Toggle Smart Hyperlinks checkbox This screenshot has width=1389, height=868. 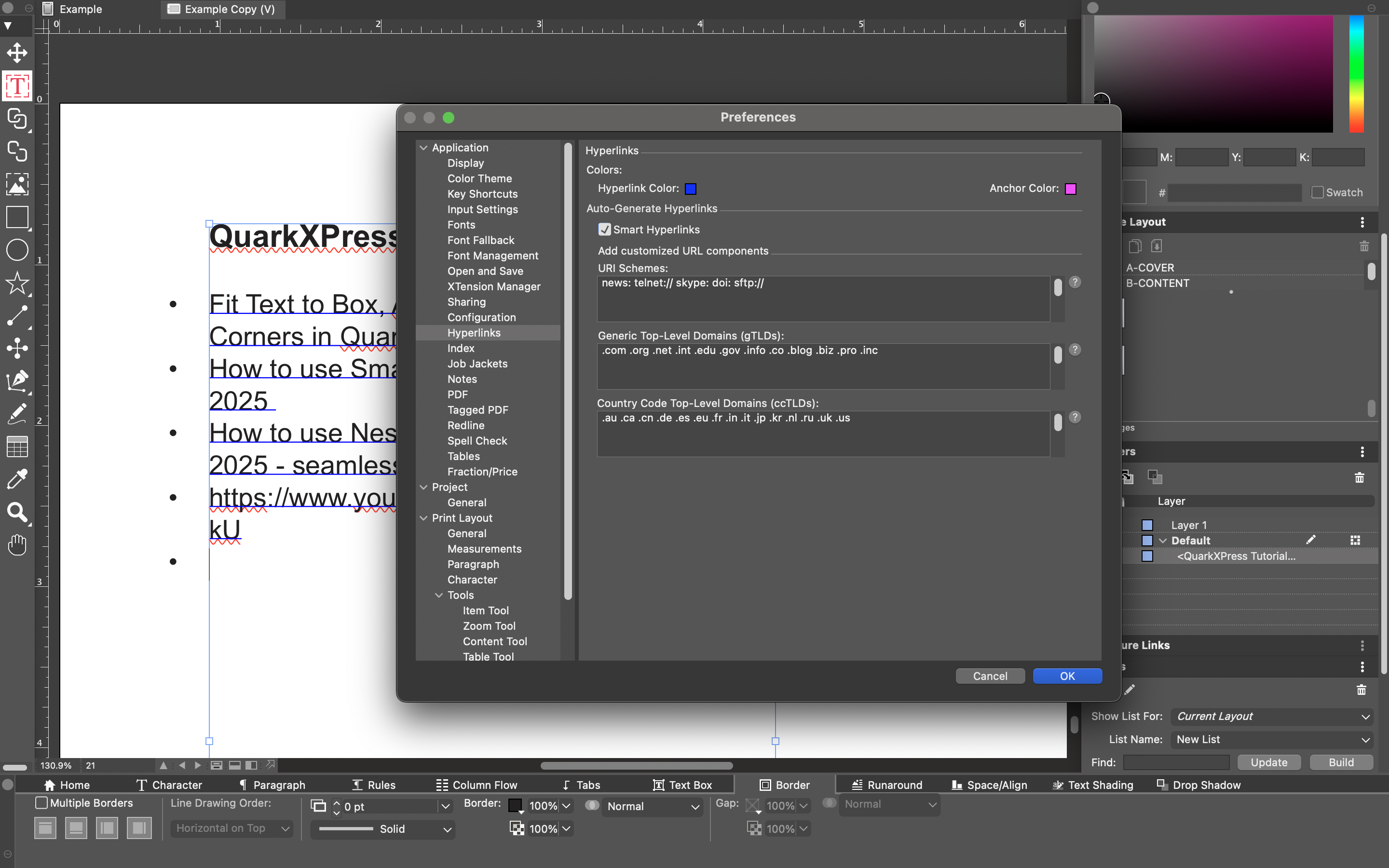pos(604,230)
